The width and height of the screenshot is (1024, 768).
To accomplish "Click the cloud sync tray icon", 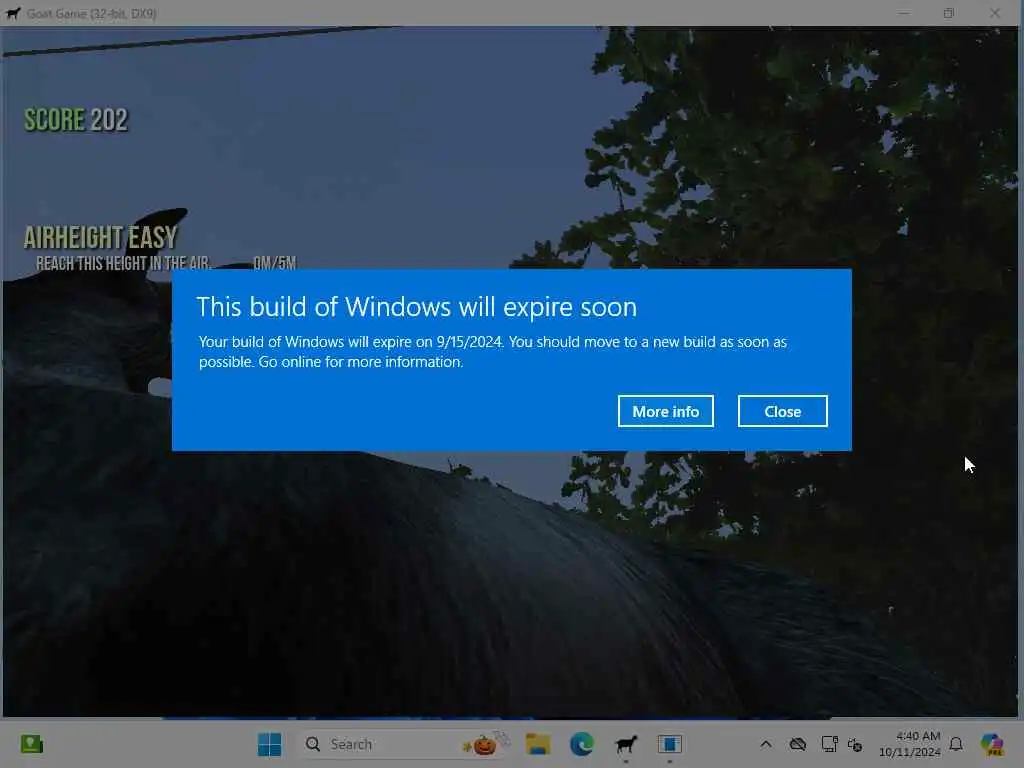I will tap(797, 744).
